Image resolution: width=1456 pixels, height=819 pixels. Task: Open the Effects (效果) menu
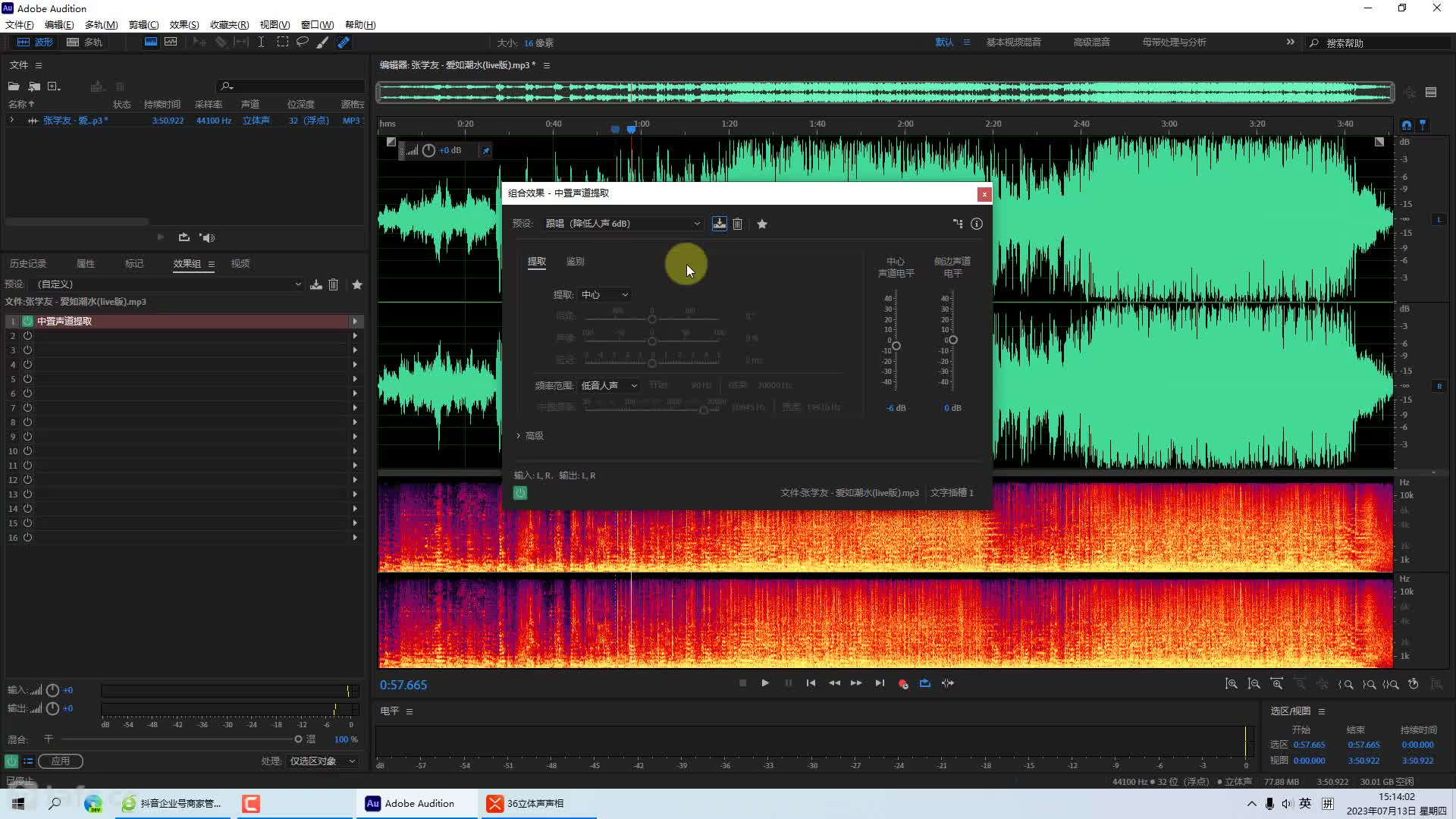click(184, 25)
